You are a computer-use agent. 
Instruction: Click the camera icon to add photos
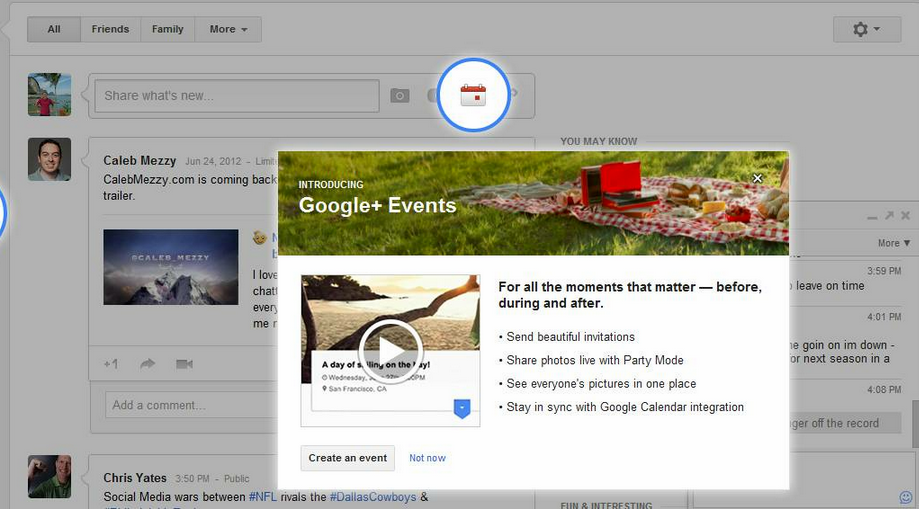click(x=400, y=96)
